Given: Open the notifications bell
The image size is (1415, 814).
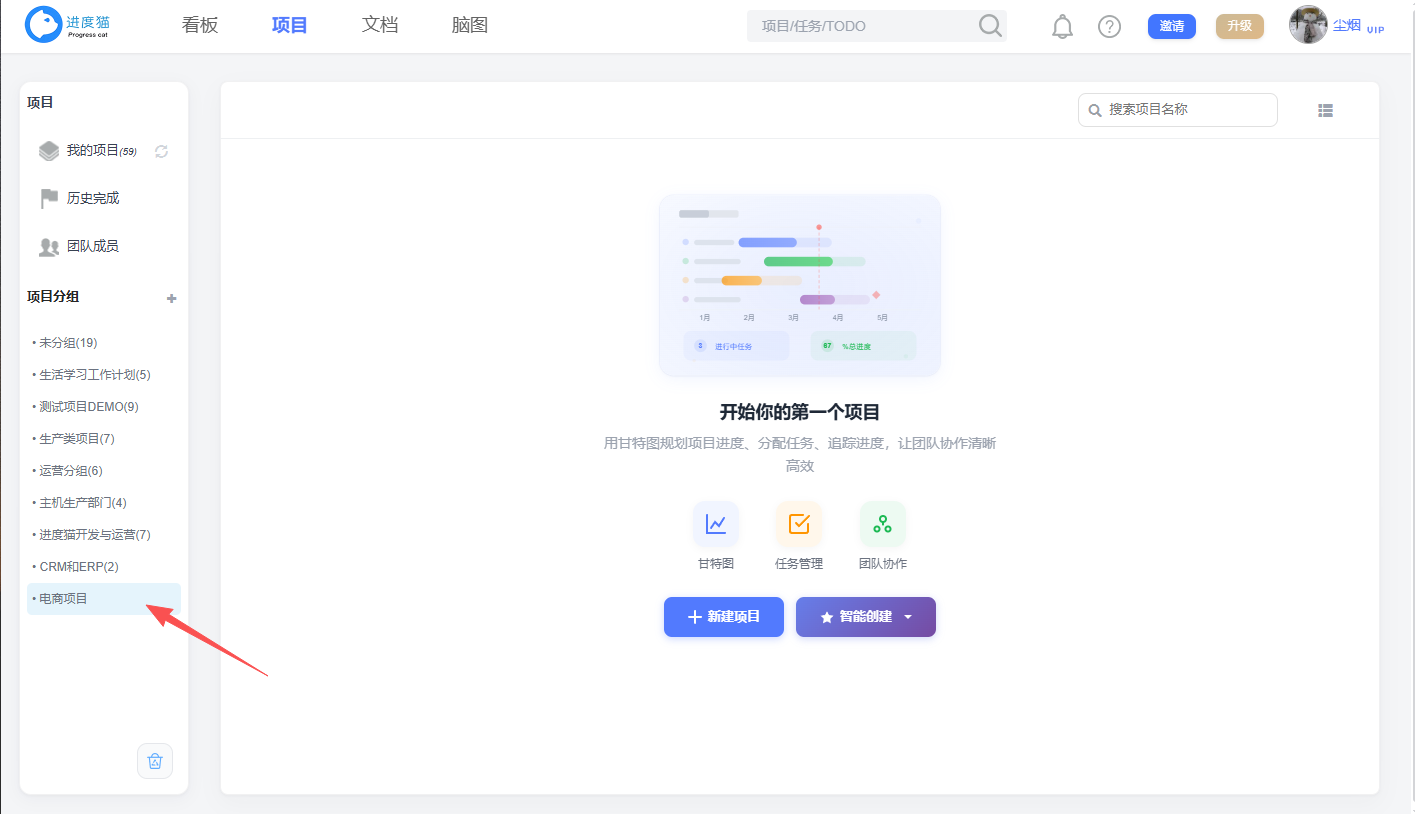Looking at the screenshot, I should (1062, 27).
